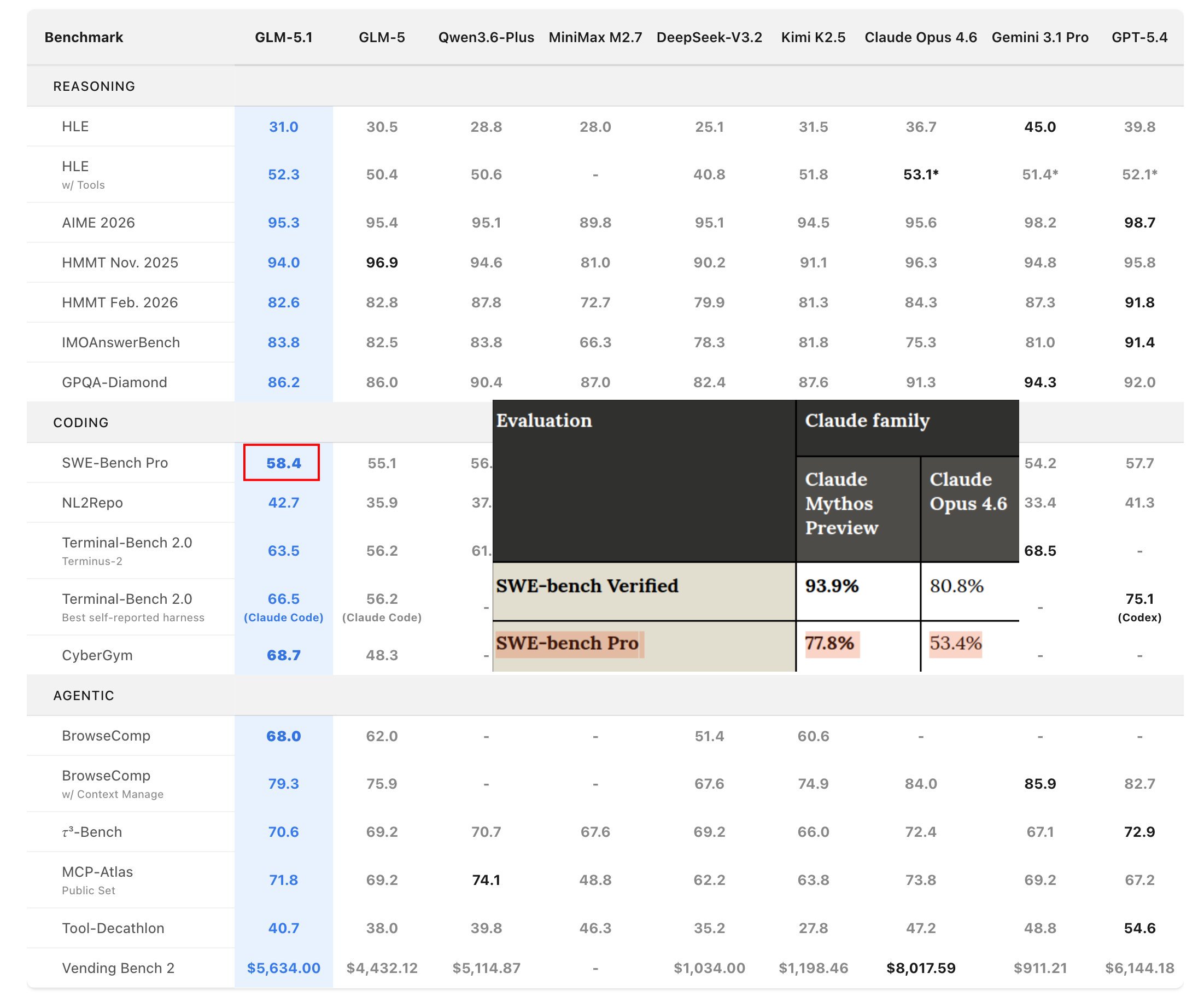Click the highlighted 77.8% Mythos Preview score
Viewport: 1204px width, 1002px height.
pyautogui.click(x=829, y=643)
